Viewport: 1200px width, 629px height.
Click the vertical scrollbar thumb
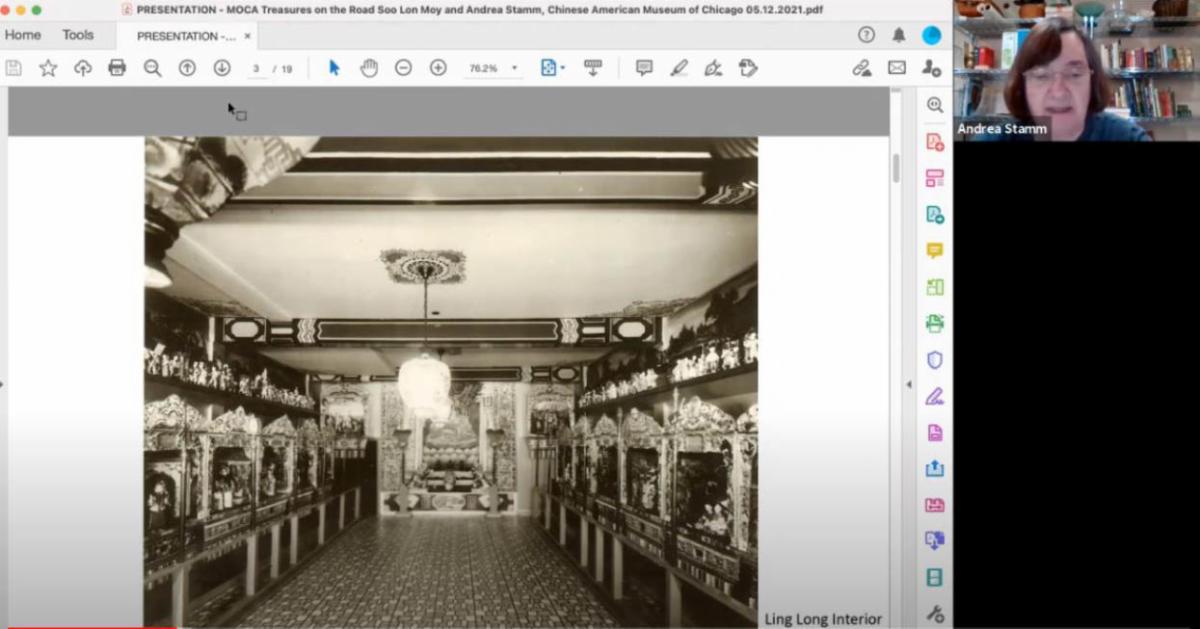tap(896, 168)
